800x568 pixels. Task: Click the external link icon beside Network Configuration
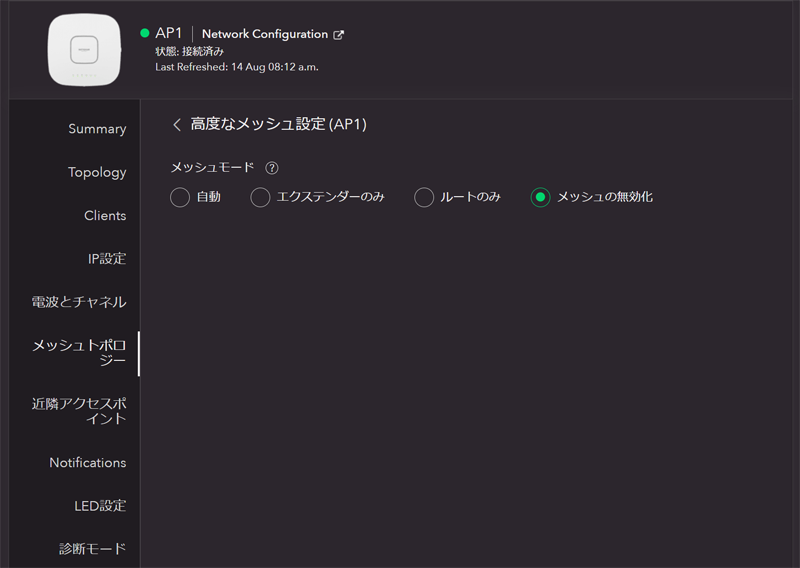(x=339, y=35)
